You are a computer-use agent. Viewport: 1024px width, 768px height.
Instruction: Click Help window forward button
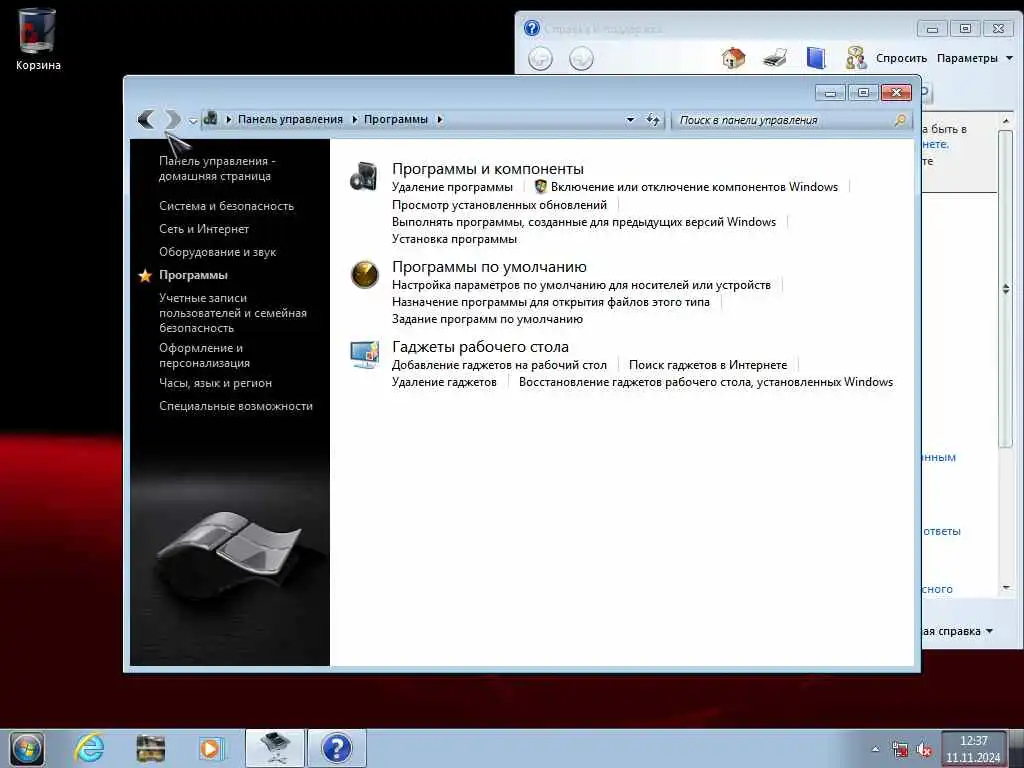(581, 59)
